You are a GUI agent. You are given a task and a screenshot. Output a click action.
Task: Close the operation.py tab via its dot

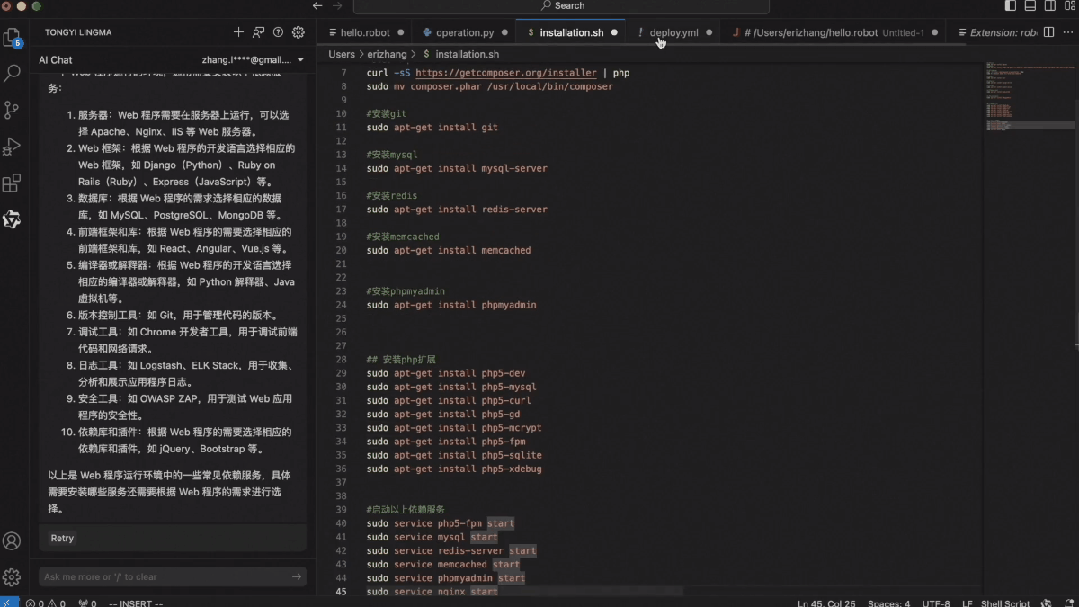pyautogui.click(x=504, y=32)
